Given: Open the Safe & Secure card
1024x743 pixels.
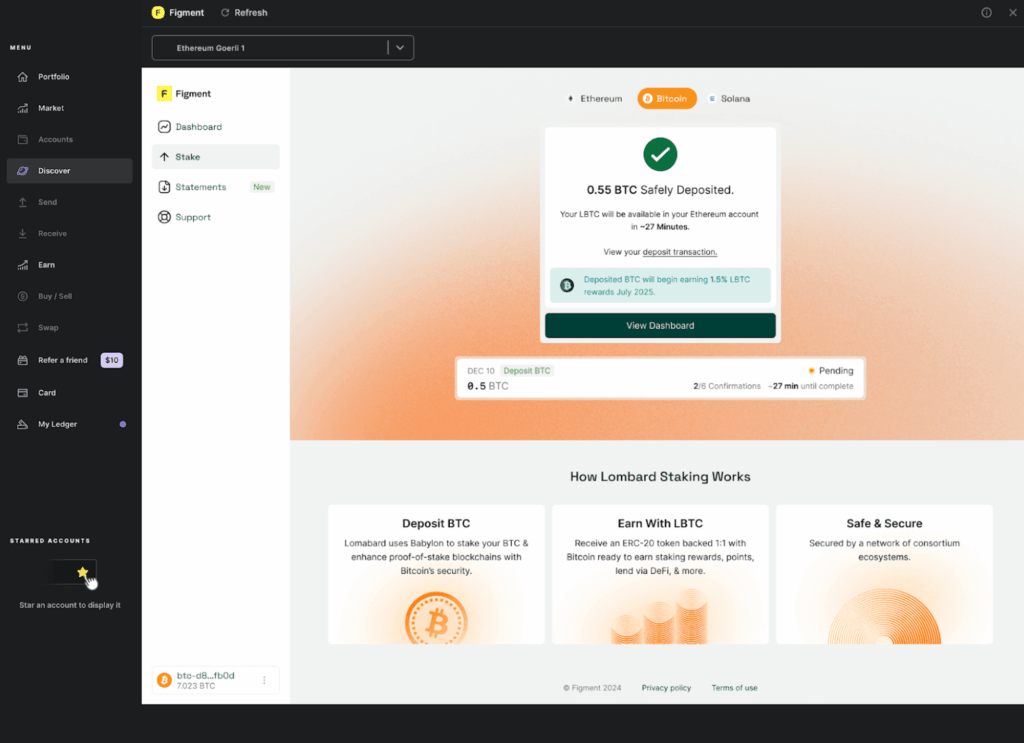Looking at the screenshot, I should 884,574.
